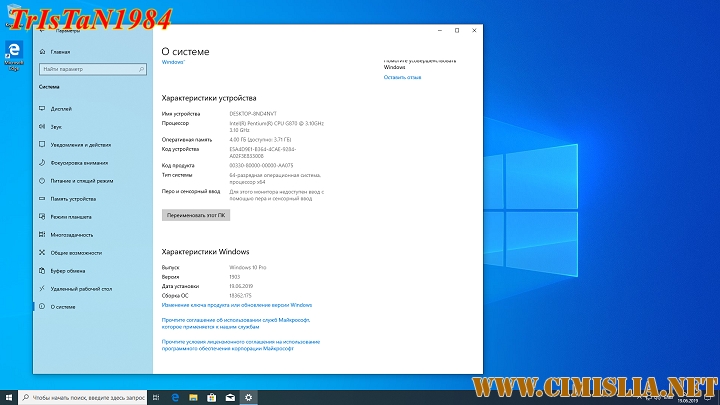Open the Microsoft services agreement link

click(x=236, y=323)
